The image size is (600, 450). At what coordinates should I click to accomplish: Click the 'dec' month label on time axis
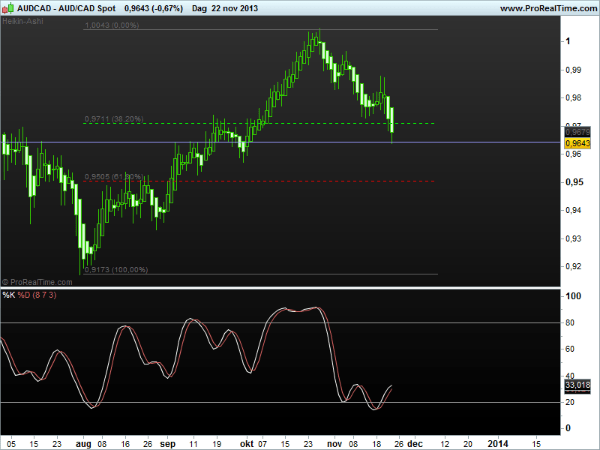point(415,444)
